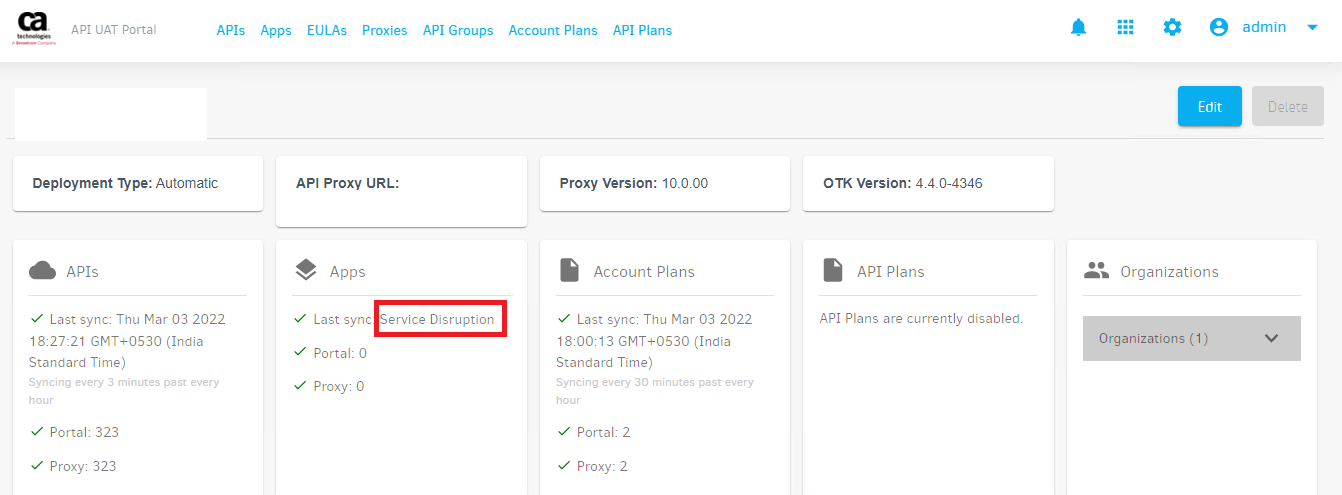This screenshot has height=495, width=1342.
Task: Click Proxy: 323 count text
Action: [x=83, y=466]
